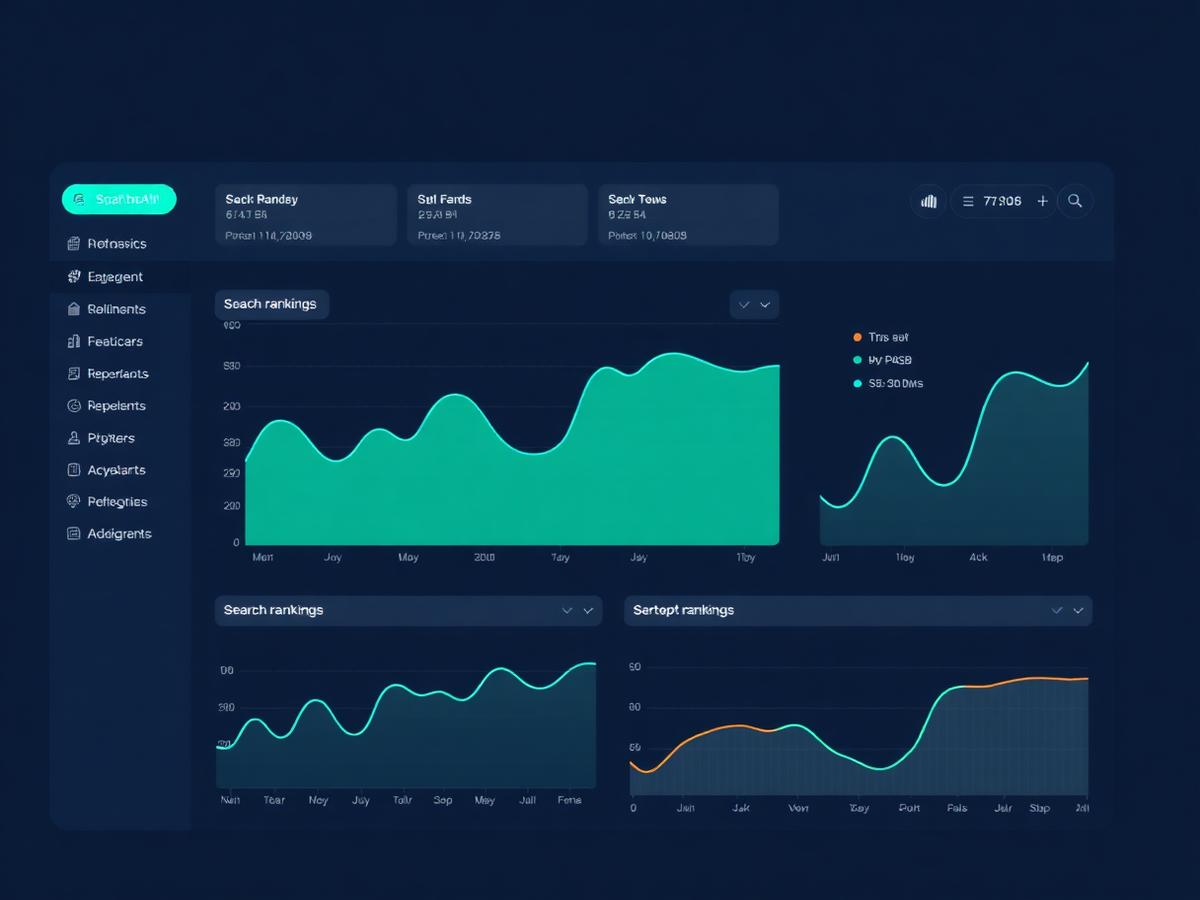Click the Pefiegties sidebar icon

click(73, 501)
